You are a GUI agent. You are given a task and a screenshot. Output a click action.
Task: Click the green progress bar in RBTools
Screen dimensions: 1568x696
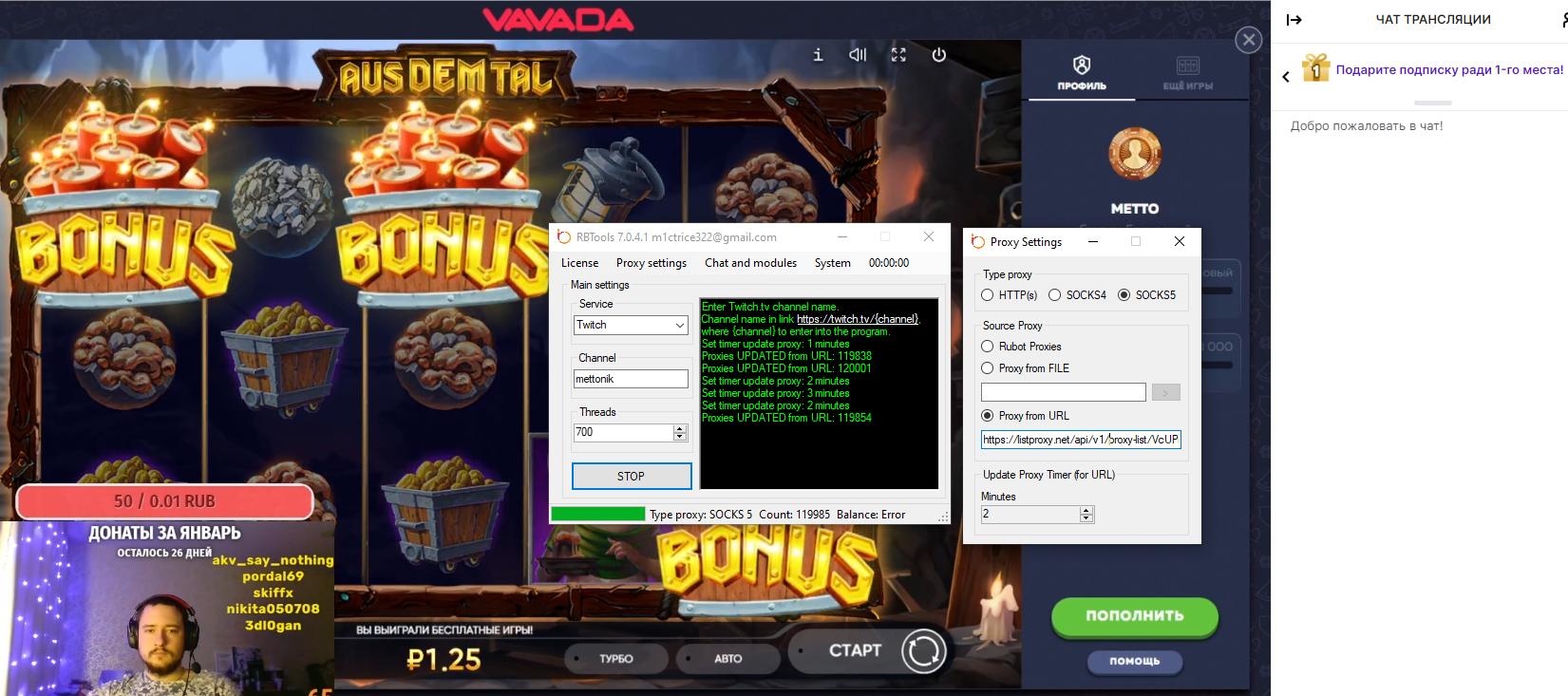click(597, 514)
